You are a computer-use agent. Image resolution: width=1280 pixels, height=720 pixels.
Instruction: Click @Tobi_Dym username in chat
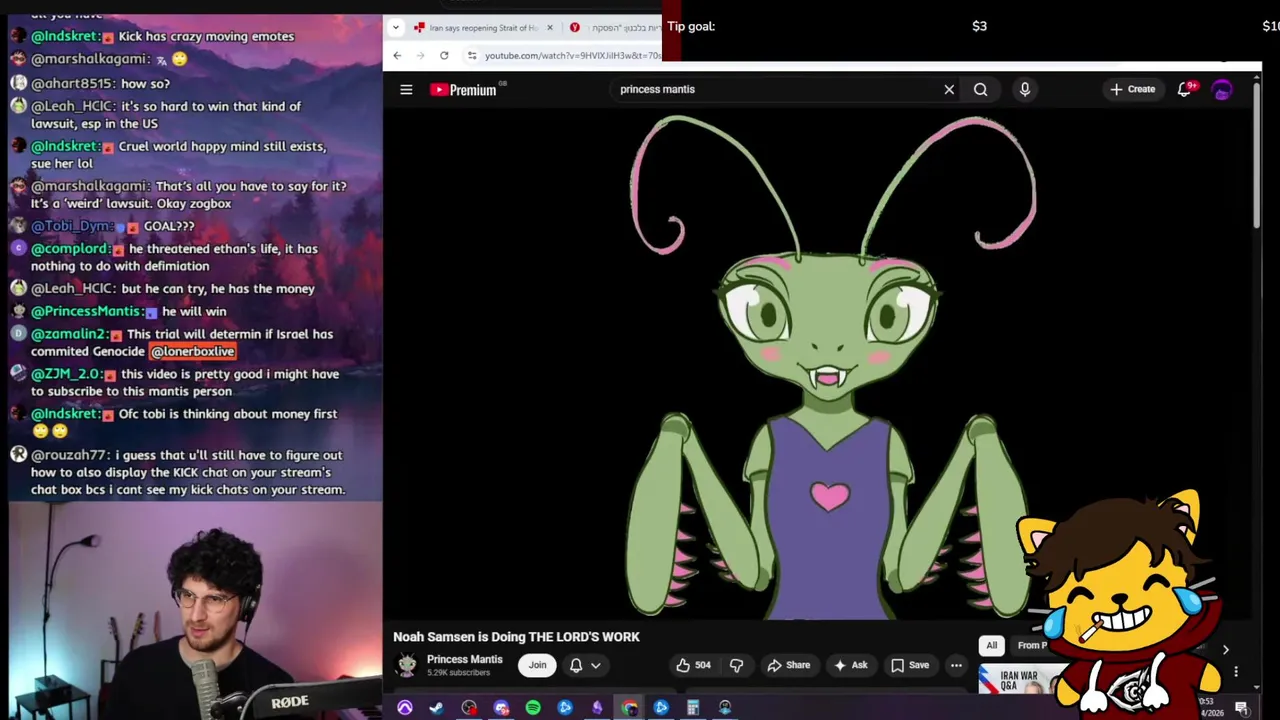tap(73, 226)
